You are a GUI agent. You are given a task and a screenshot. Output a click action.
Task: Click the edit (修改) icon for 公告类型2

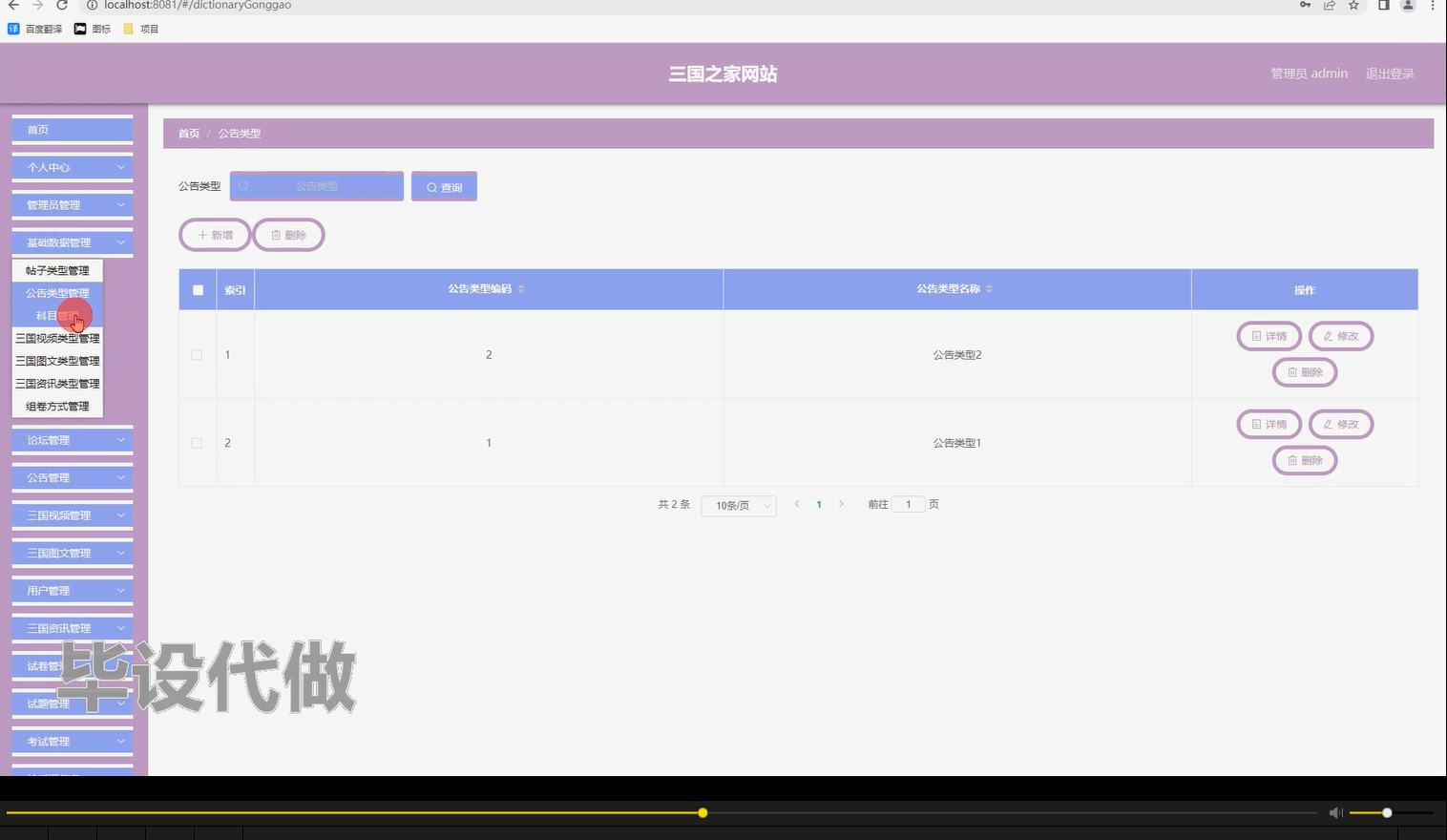1328,336
